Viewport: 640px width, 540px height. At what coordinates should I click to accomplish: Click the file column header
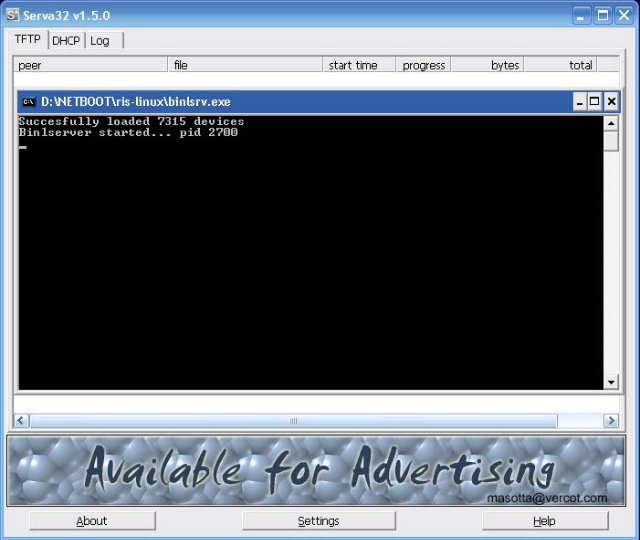point(246,65)
